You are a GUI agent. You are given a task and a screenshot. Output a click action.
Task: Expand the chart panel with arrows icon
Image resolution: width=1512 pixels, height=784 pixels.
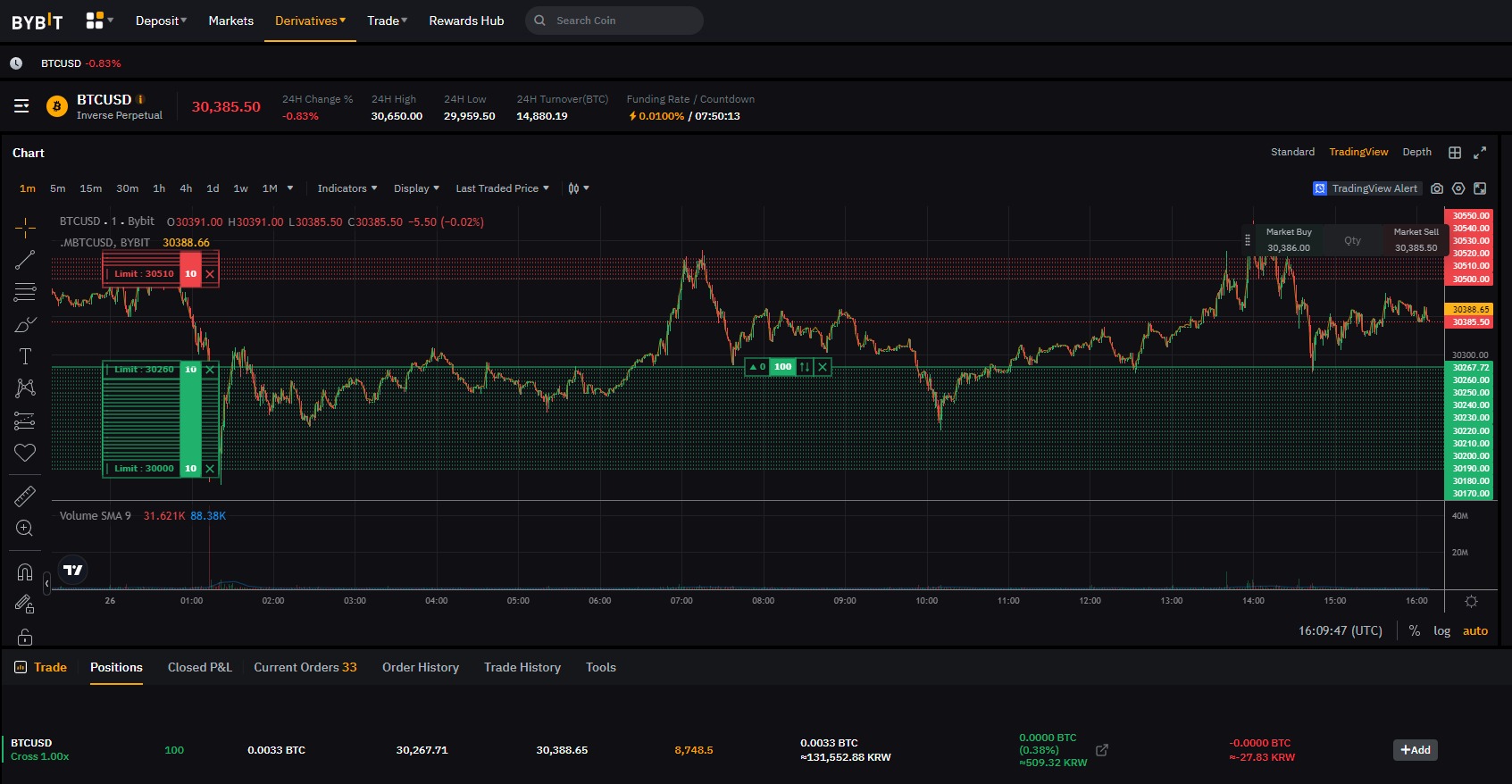tap(1480, 153)
